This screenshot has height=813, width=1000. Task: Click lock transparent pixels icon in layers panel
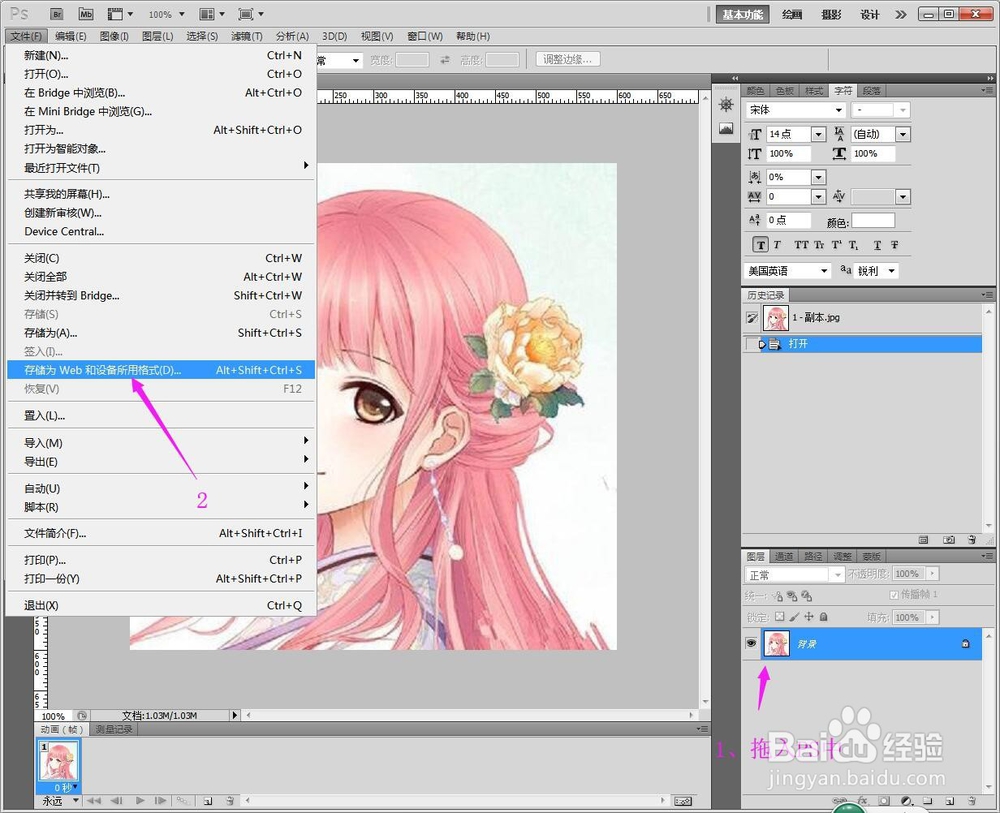(779, 617)
